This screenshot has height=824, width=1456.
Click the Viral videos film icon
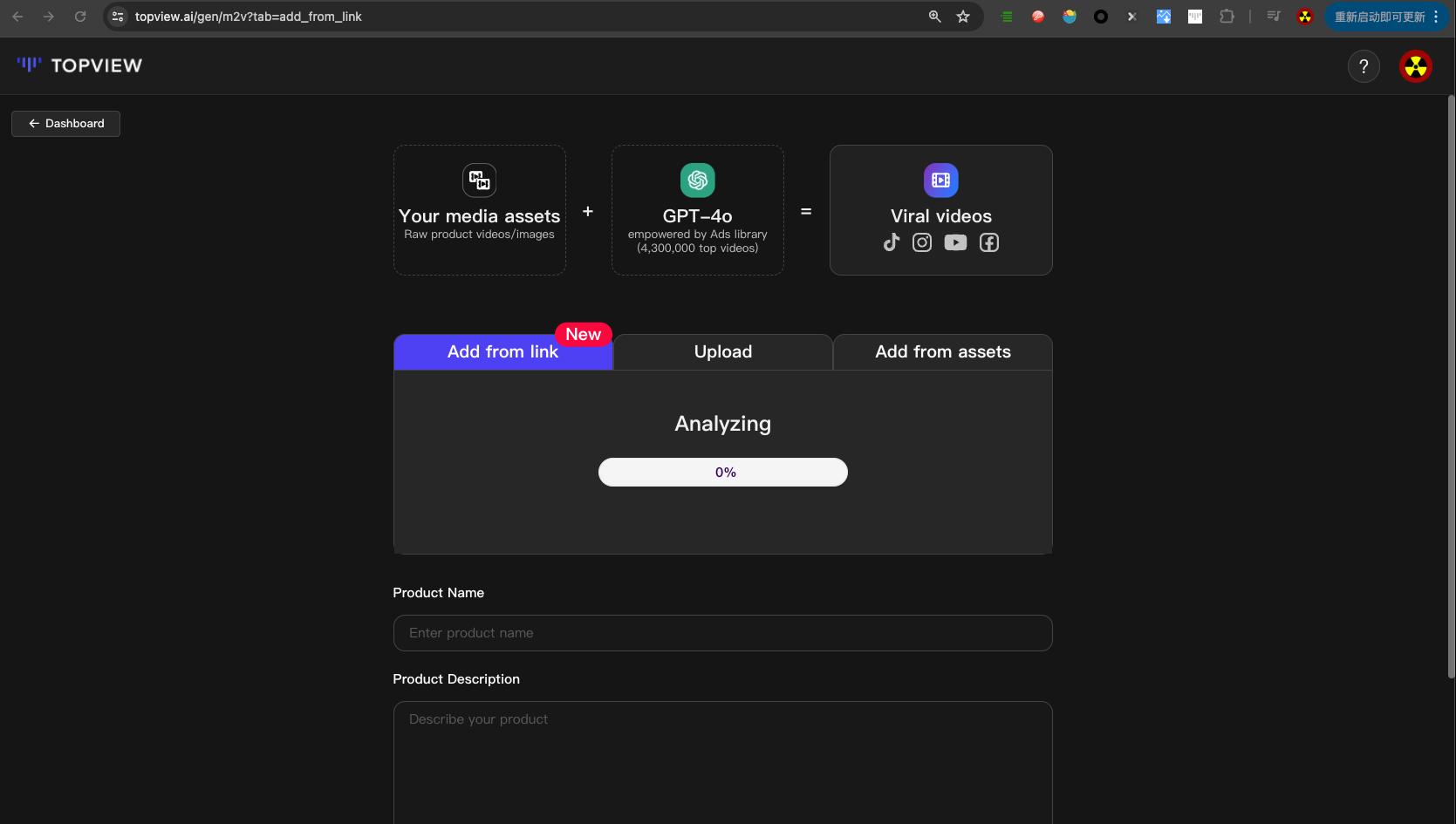point(940,180)
